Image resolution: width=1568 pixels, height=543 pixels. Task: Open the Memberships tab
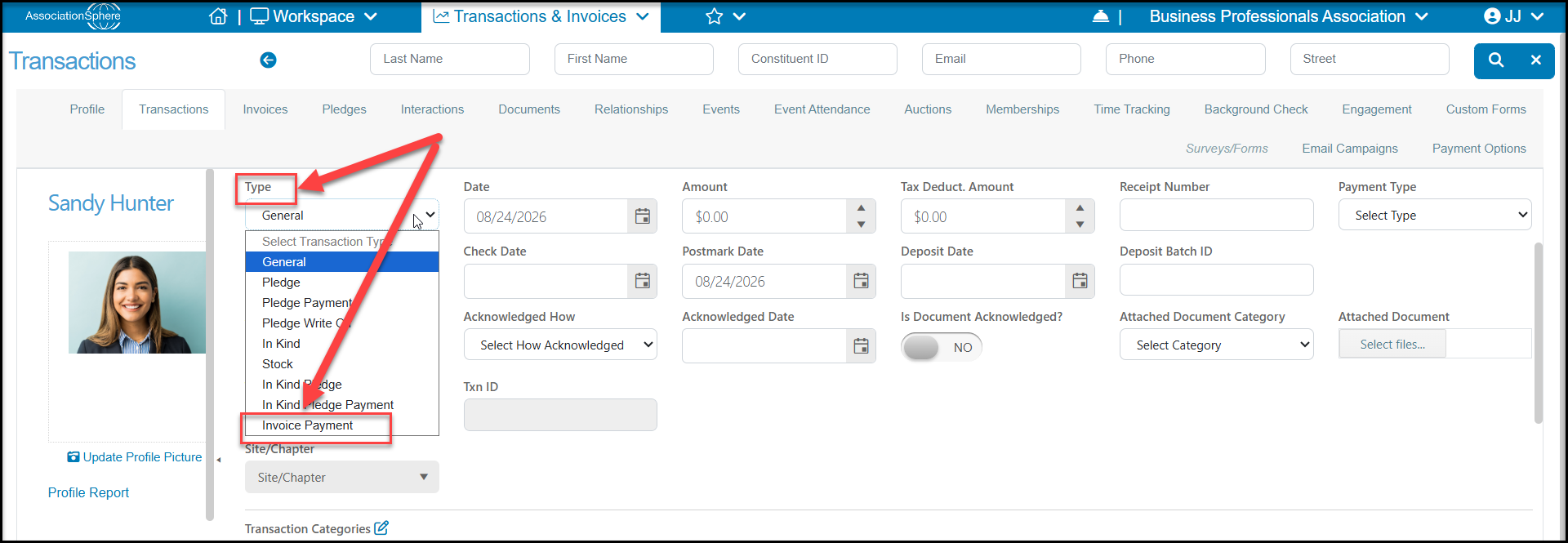point(1022,109)
